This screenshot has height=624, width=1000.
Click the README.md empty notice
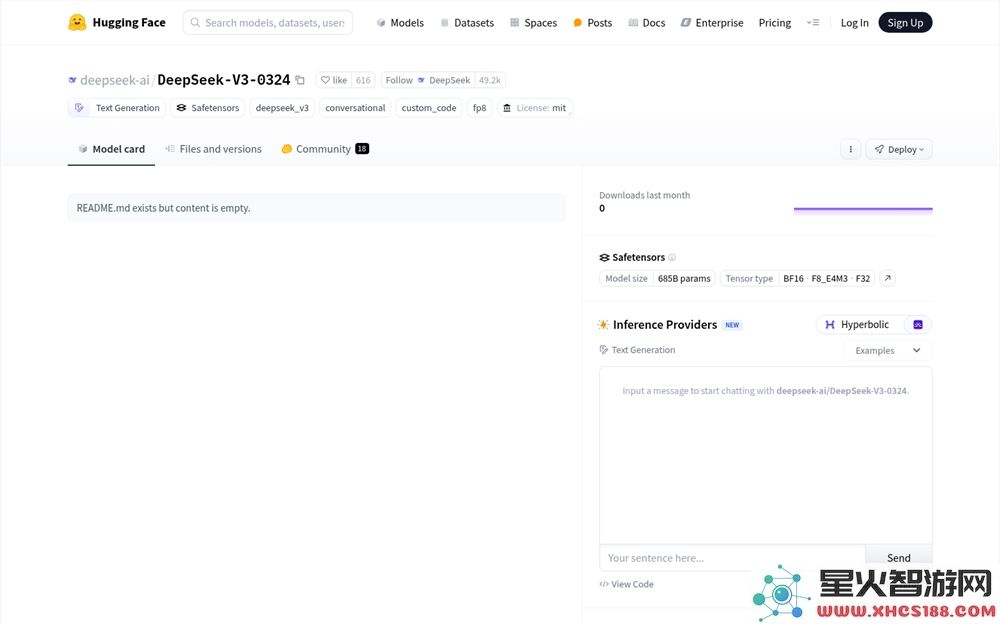click(316, 208)
